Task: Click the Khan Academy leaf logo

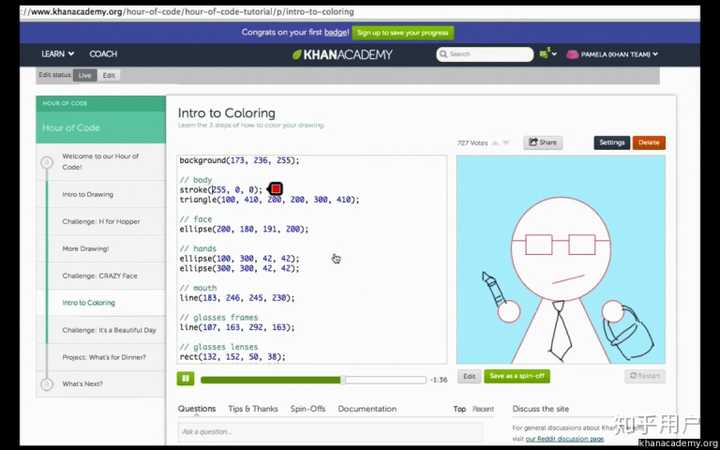Action: click(x=297, y=55)
